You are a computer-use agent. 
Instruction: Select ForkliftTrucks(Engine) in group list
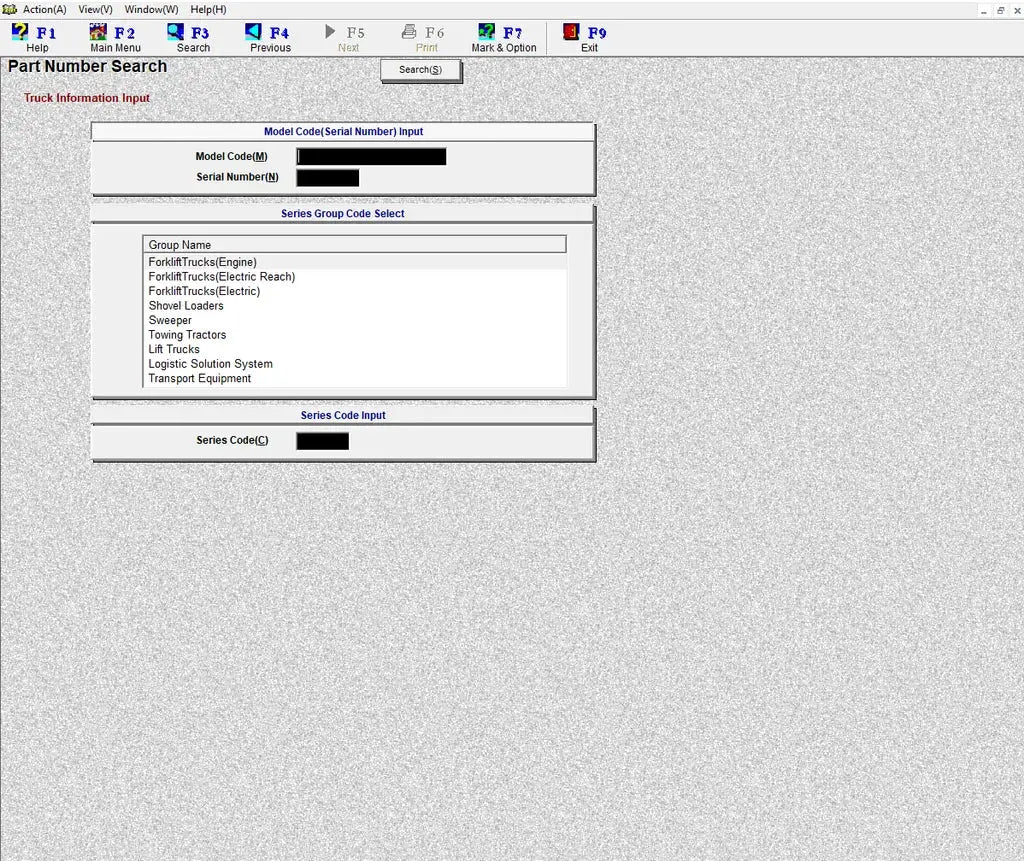[x=203, y=262]
